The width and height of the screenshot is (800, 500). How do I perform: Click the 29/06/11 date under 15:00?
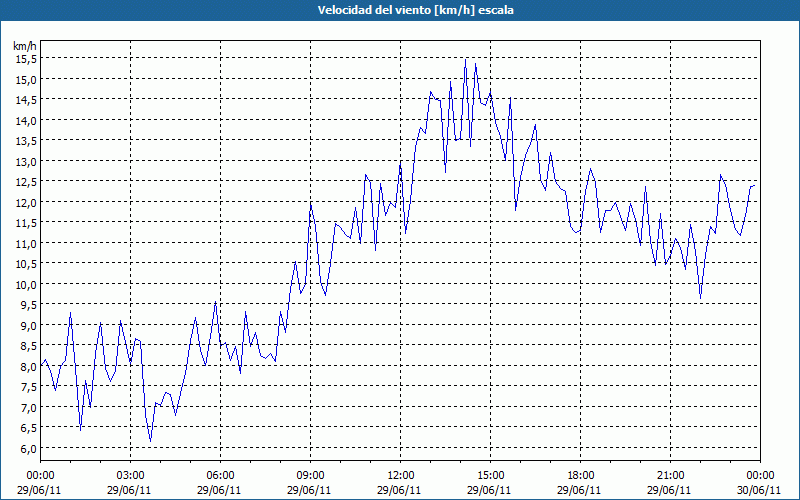pyautogui.click(x=489, y=490)
